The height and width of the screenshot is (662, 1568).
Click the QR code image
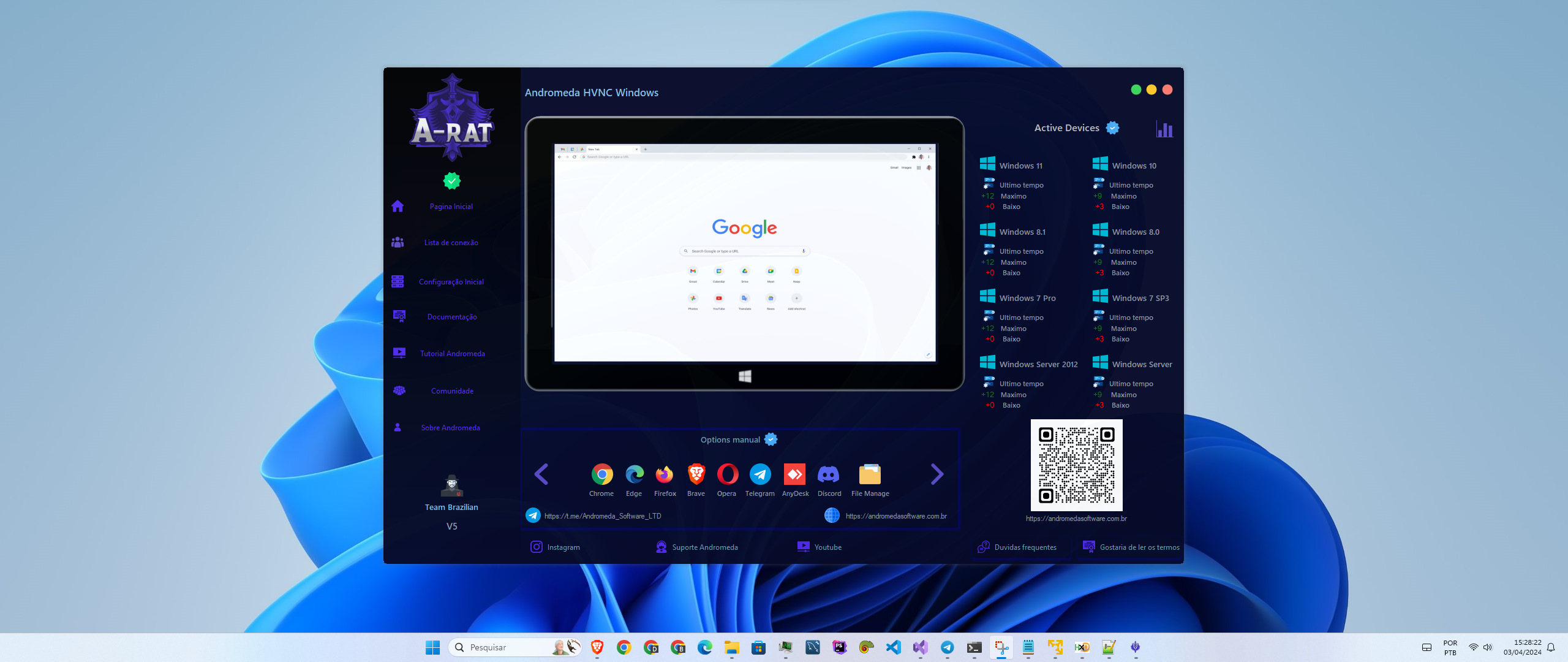tap(1076, 465)
